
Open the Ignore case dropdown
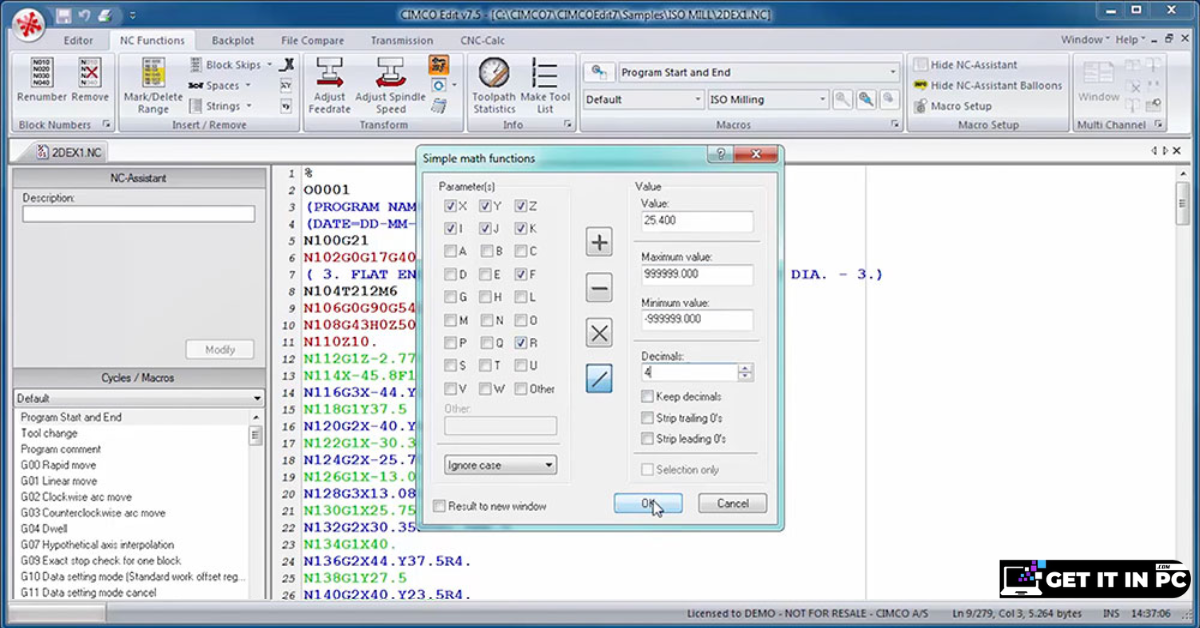coord(501,465)
